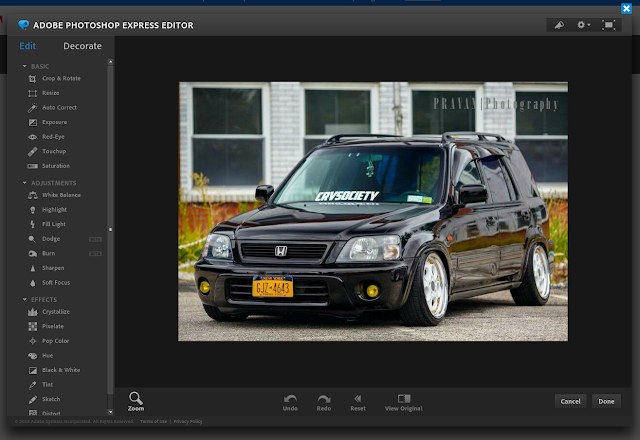
Task: Select the Tint eyedropper icon
Action: point(33,385)
